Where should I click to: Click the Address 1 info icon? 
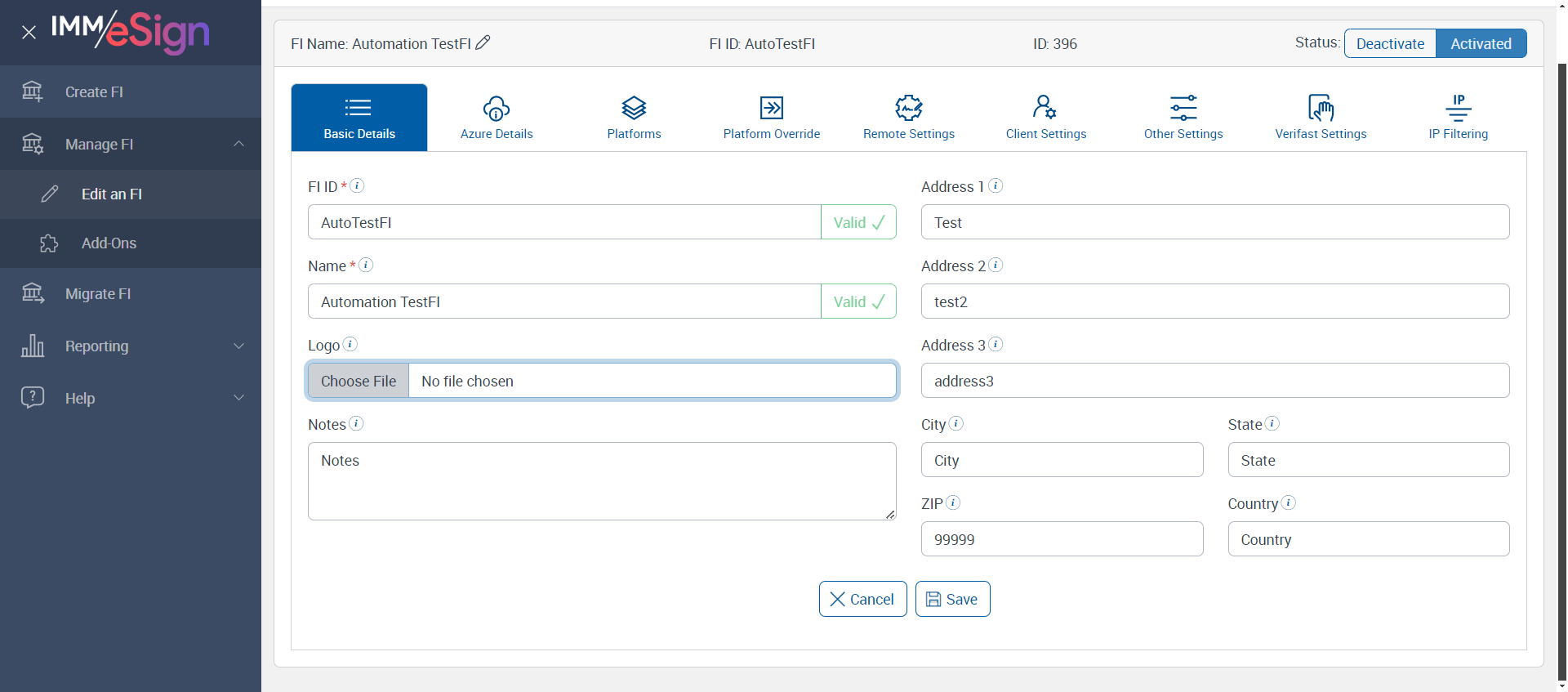(x=996, y=185)
